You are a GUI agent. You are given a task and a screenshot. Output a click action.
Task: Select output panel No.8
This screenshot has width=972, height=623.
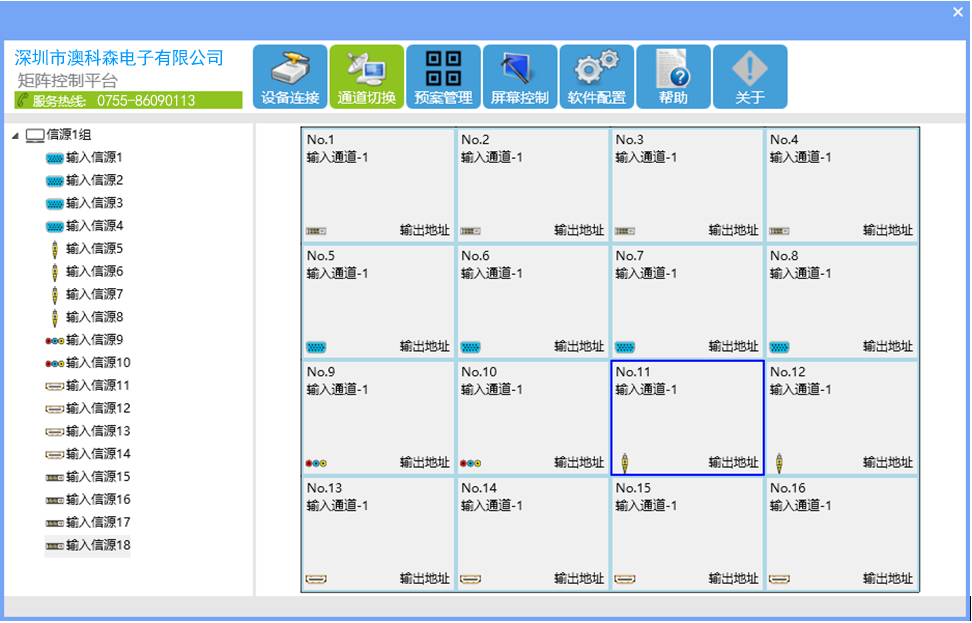tap(842, 300)
